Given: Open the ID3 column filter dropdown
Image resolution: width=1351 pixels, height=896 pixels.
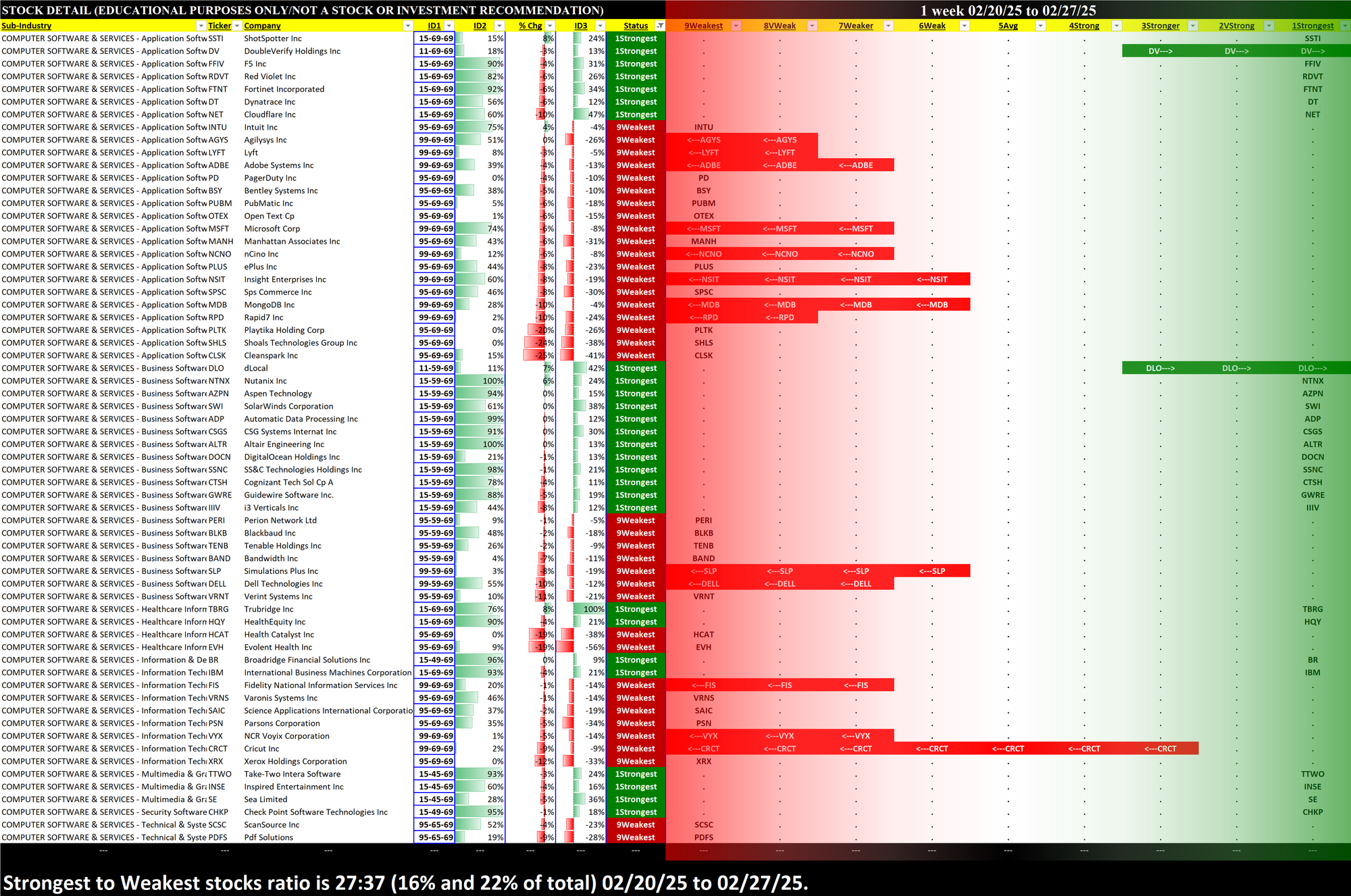Looking at the screenshot, I should pos(599,26).
